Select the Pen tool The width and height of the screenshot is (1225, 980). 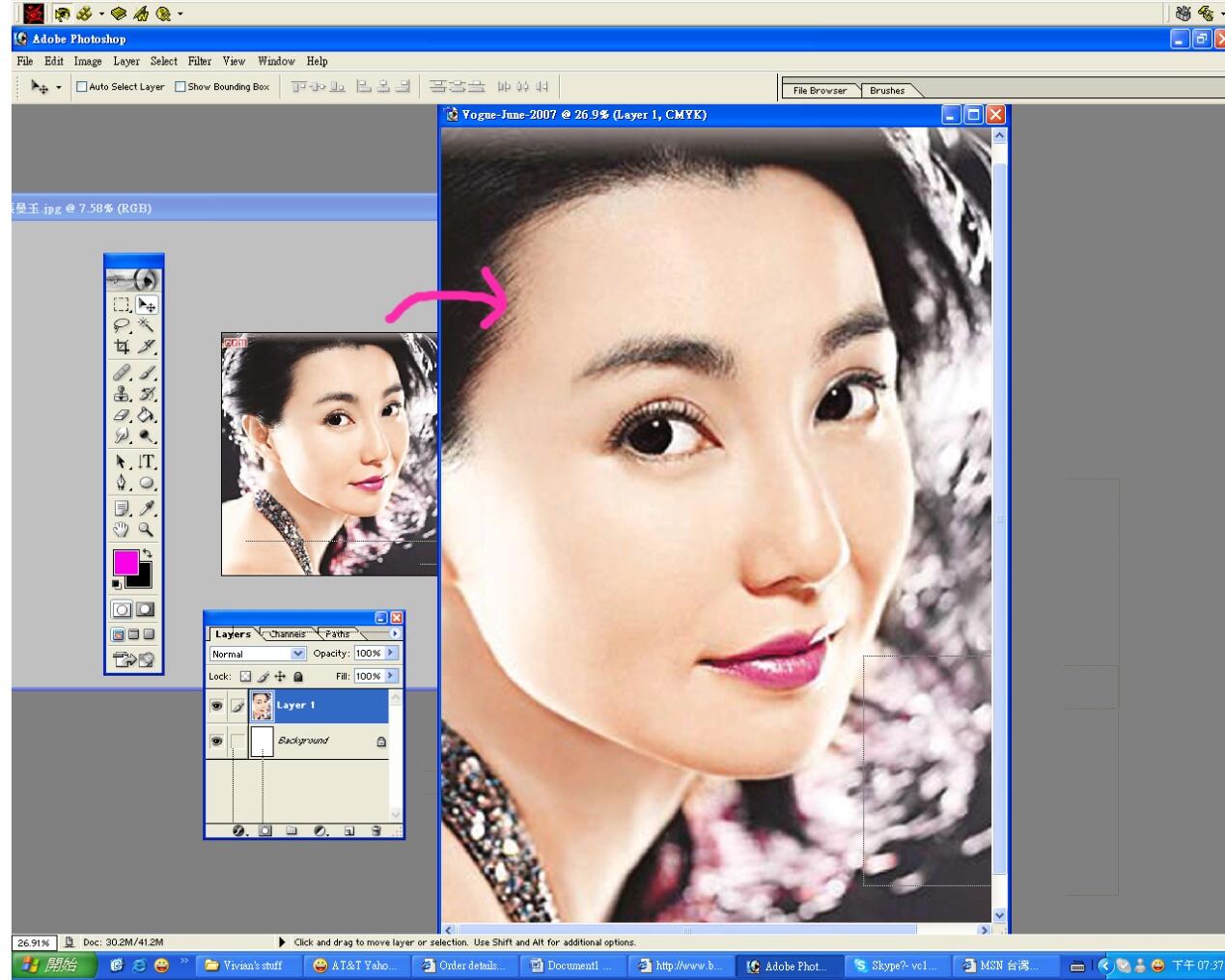[x=122, y=483]
